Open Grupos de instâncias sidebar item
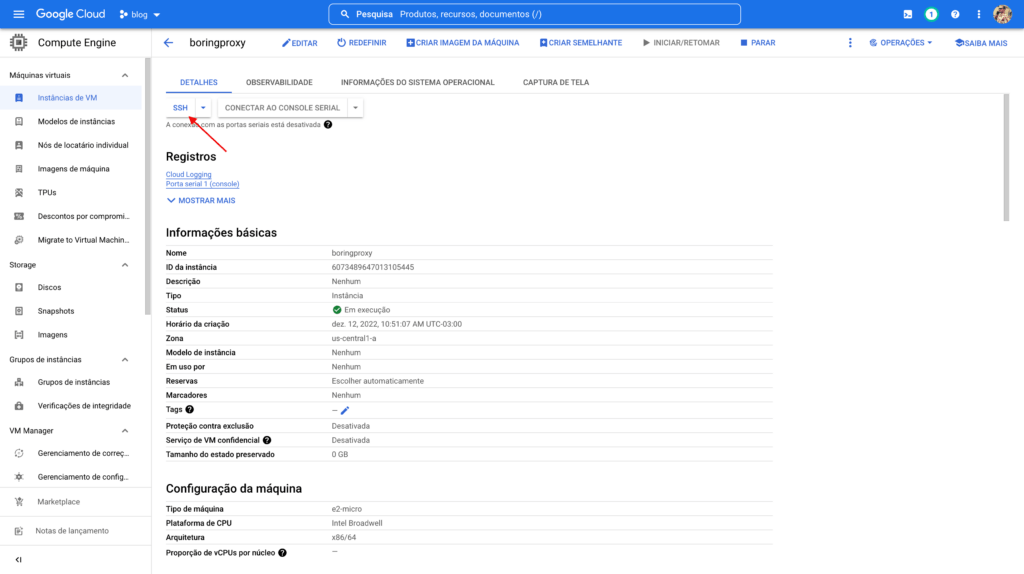This screenshot has width=1024, height=574. (x=71, y=382)
